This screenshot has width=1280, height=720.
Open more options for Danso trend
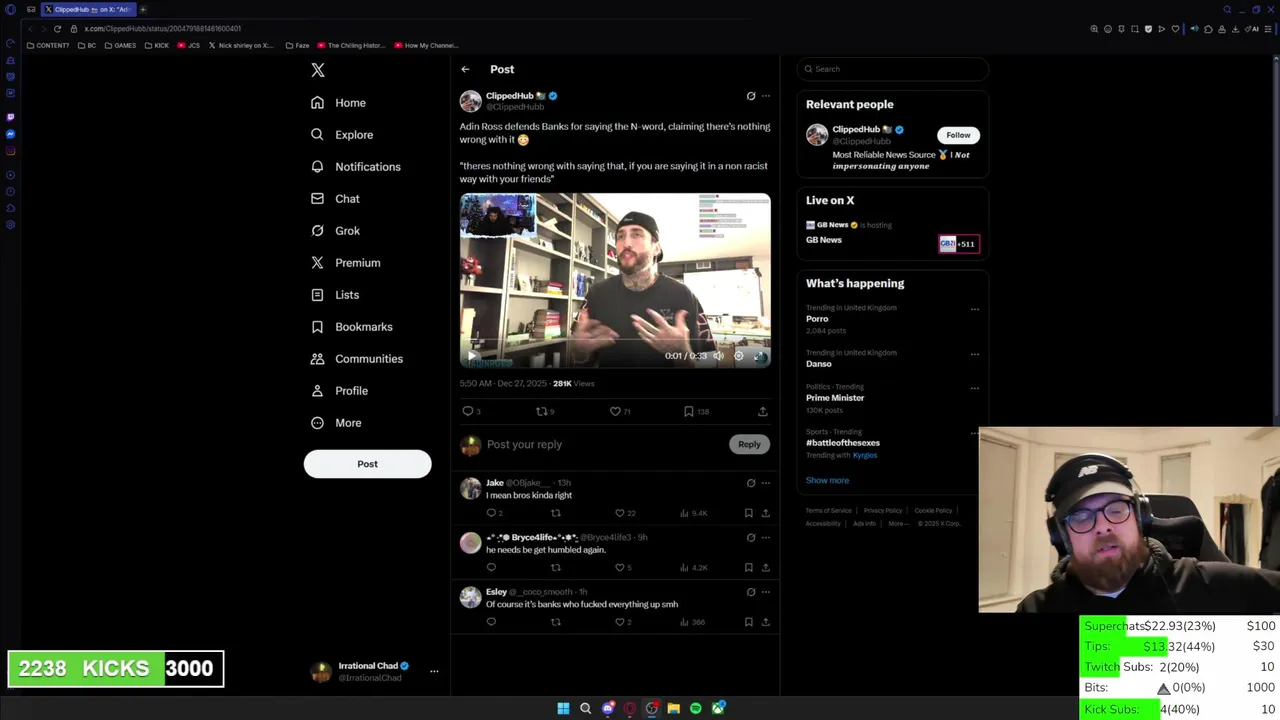[x=975, y=354]
